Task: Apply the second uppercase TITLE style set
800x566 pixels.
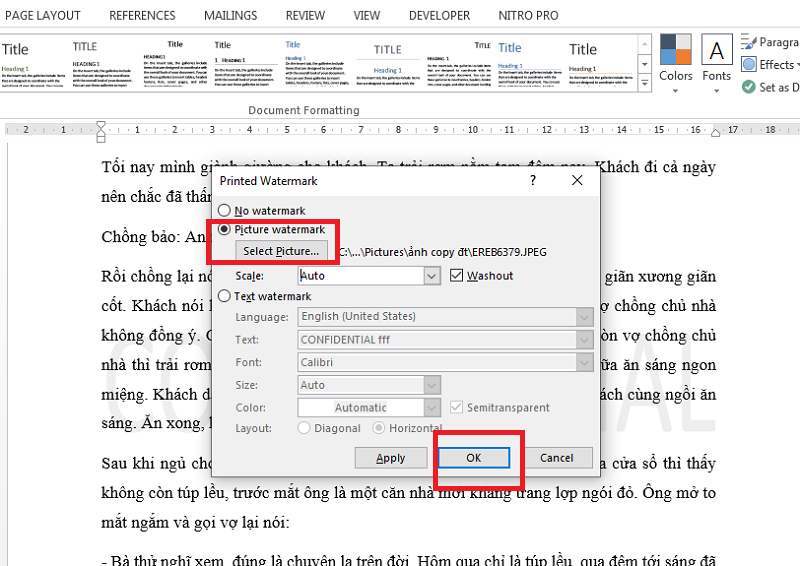Action: [102, 64]
